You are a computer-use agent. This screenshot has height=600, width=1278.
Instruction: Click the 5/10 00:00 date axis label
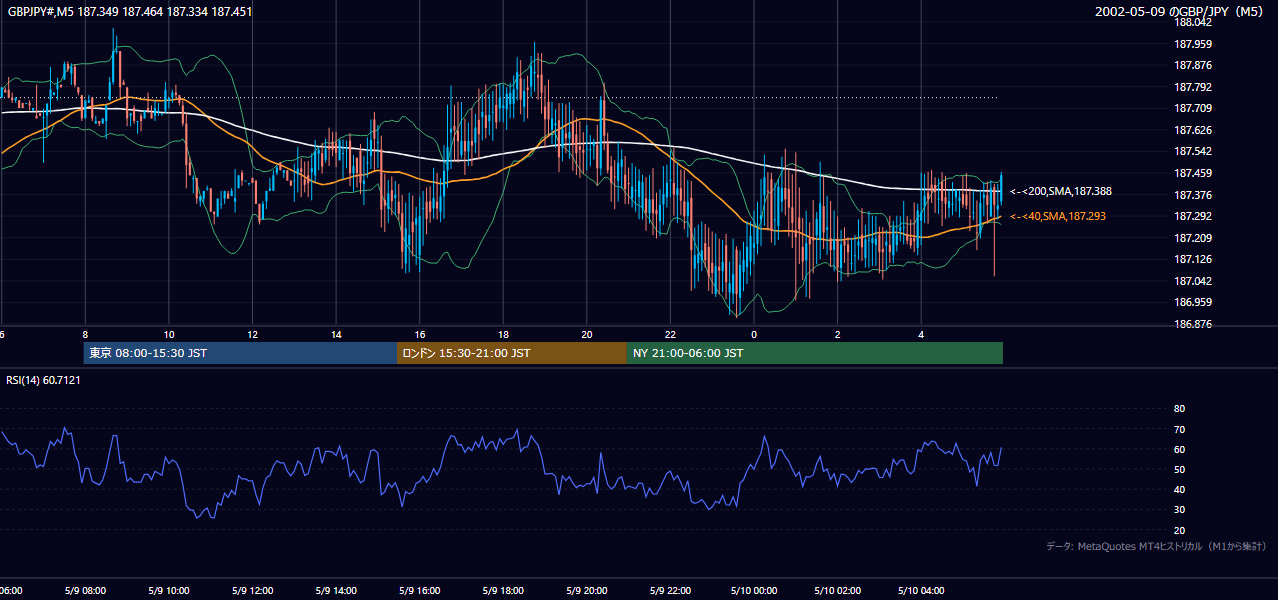pyautogui.click(x=754, y=591)
